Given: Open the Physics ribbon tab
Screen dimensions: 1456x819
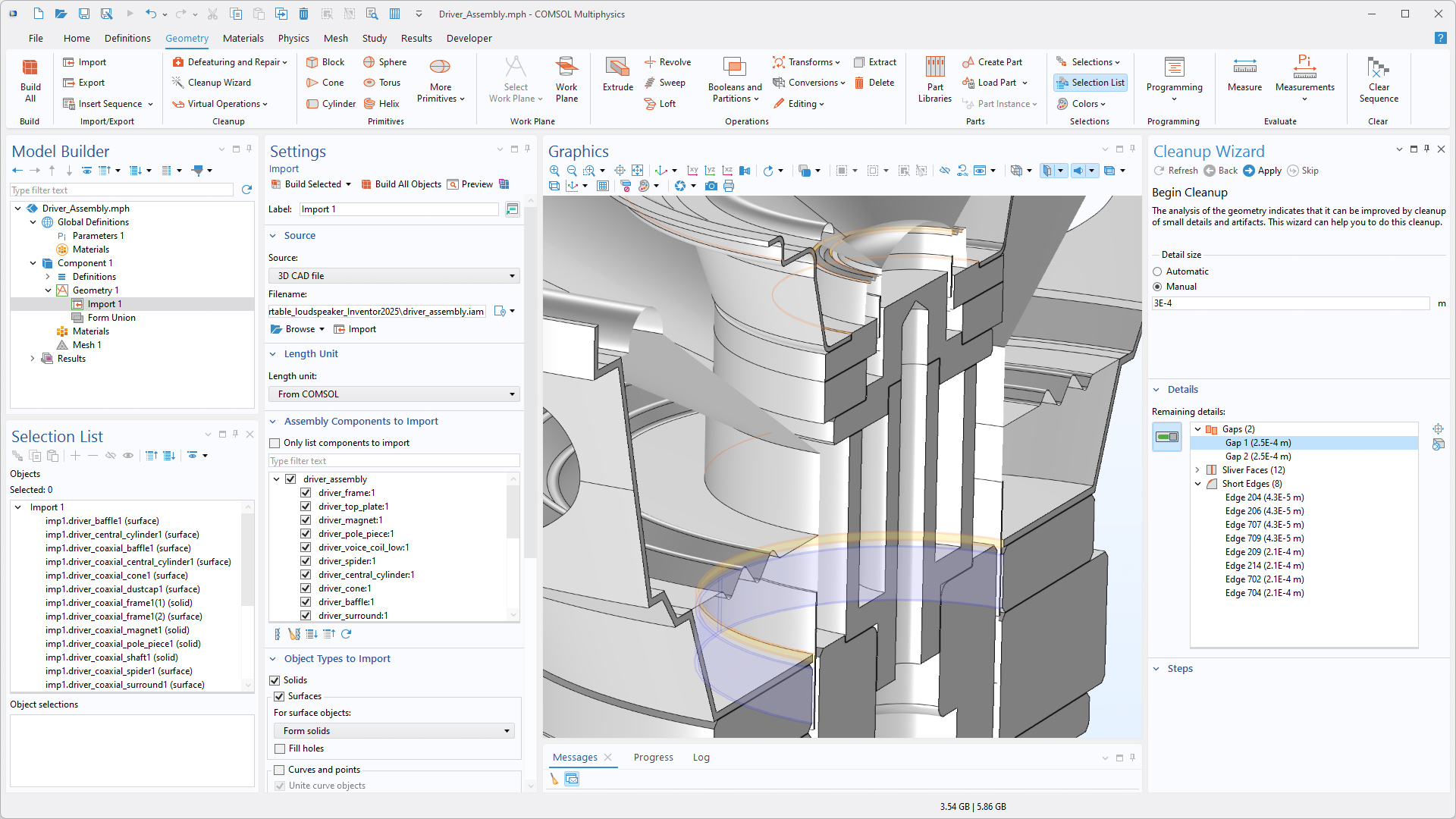Looking at the screenshot, I should pyautogui.click(x=293, y=38).
